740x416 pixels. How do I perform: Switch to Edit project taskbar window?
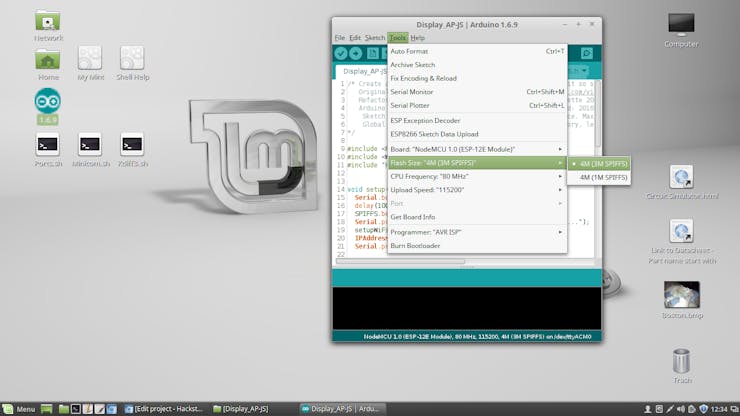pyautogui.click(x=170, y=409)
